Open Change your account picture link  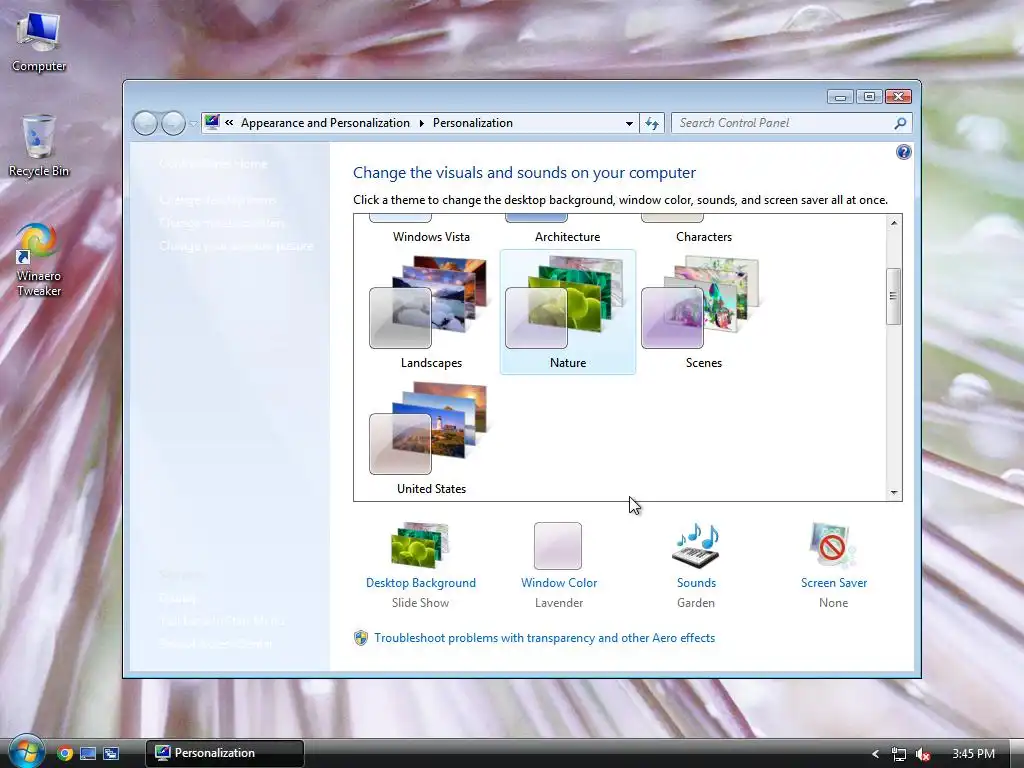[236, 246]
